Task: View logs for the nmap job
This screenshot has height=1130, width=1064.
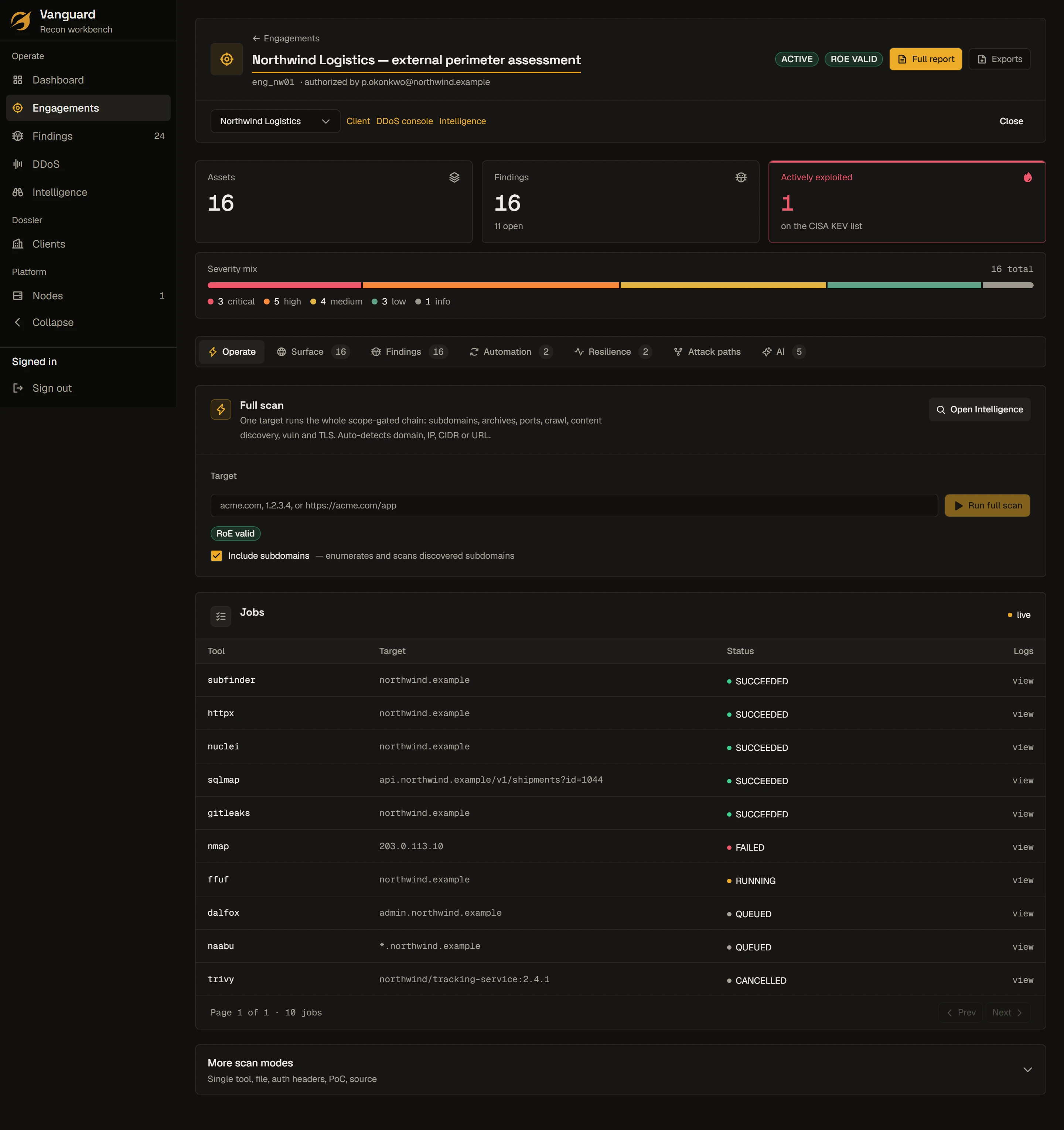Action: tap(1023, 847)
